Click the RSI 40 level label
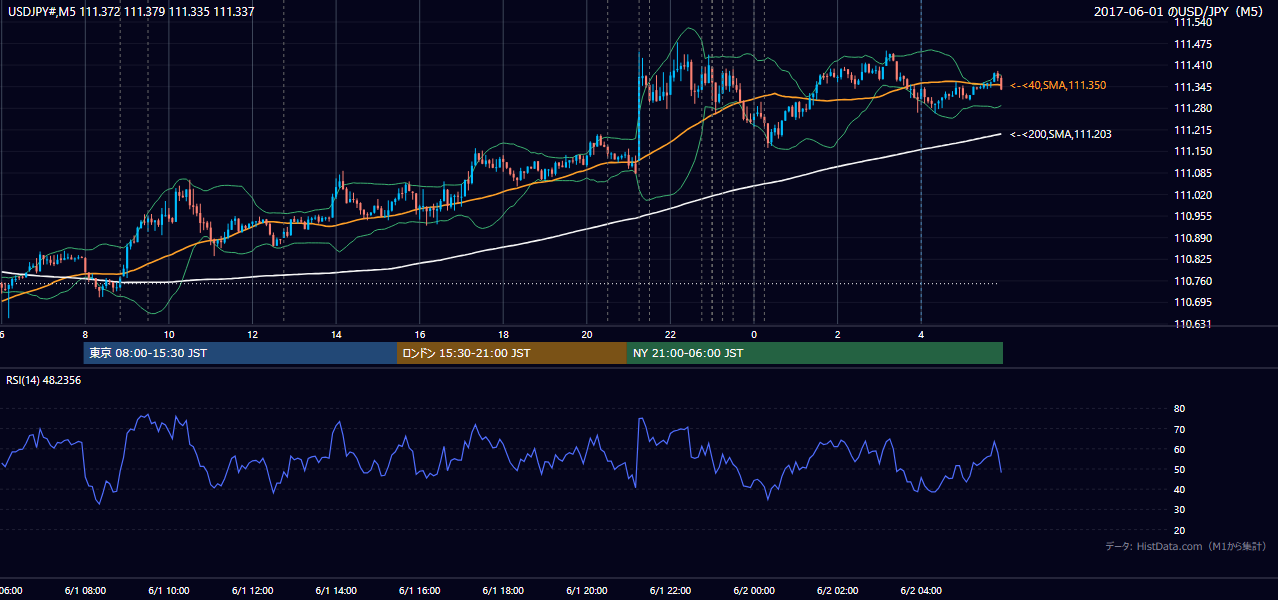The image size is (1278, 600). click(x=1179, y=489)
